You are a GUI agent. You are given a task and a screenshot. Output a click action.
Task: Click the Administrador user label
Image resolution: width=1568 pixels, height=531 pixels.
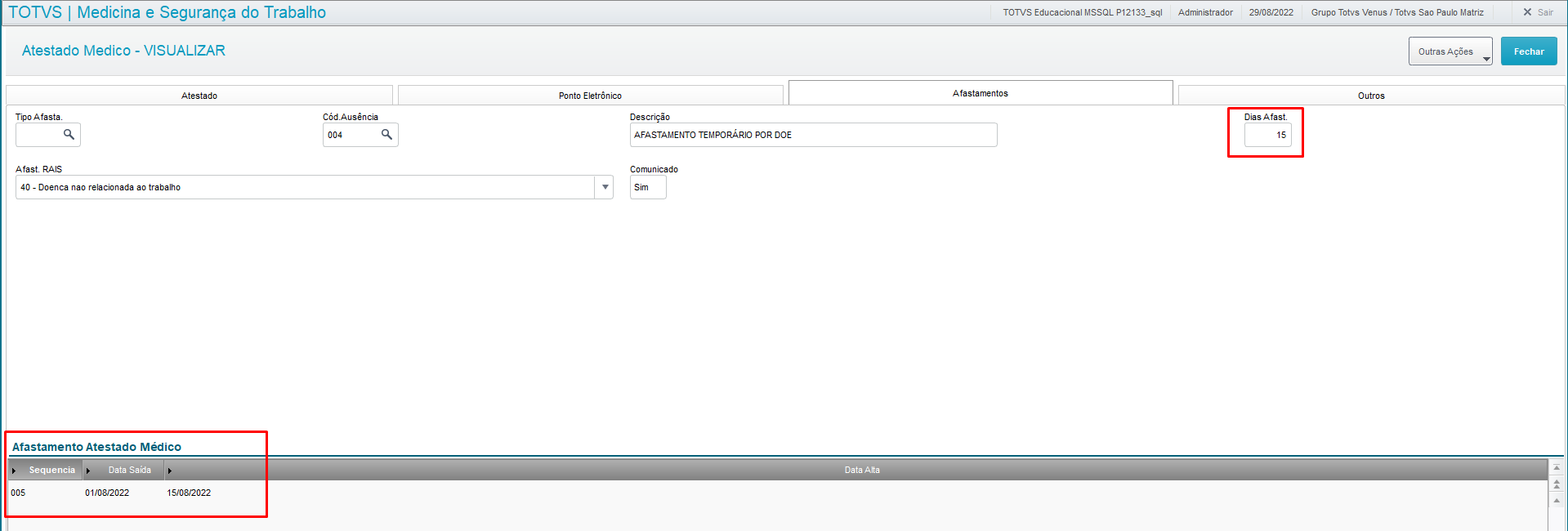[x=1205, y=12]
